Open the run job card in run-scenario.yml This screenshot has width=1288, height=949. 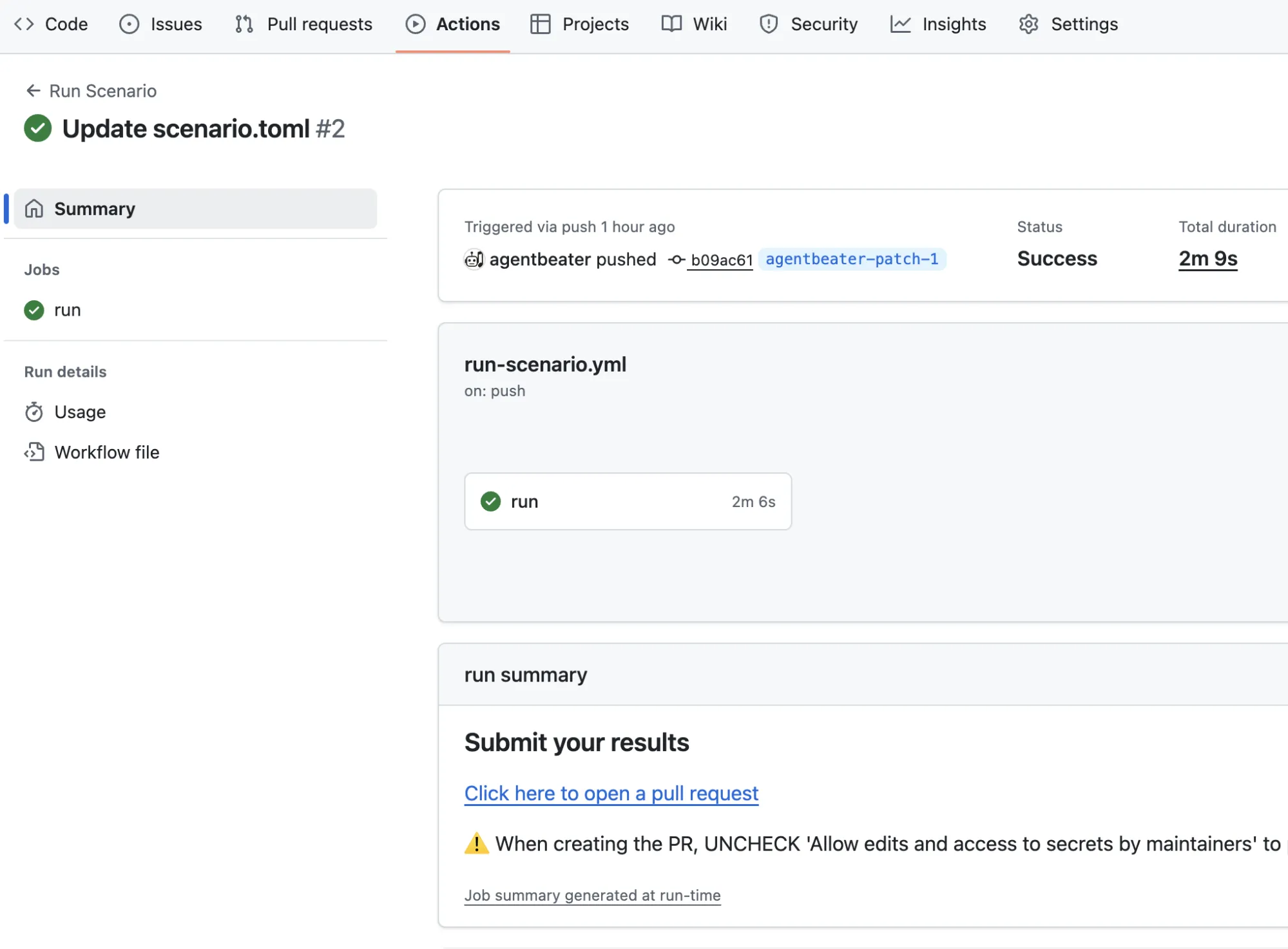click(627, 501)
